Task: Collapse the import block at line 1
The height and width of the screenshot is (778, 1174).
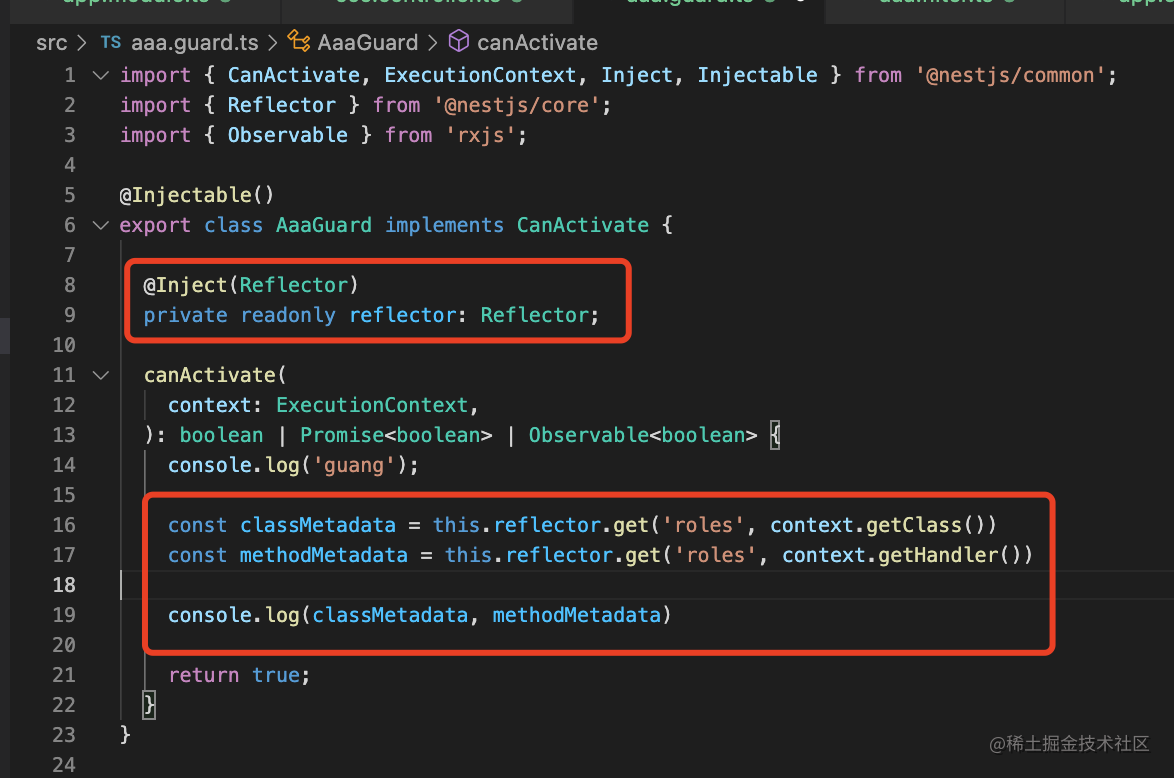Action: click(100, 75)
